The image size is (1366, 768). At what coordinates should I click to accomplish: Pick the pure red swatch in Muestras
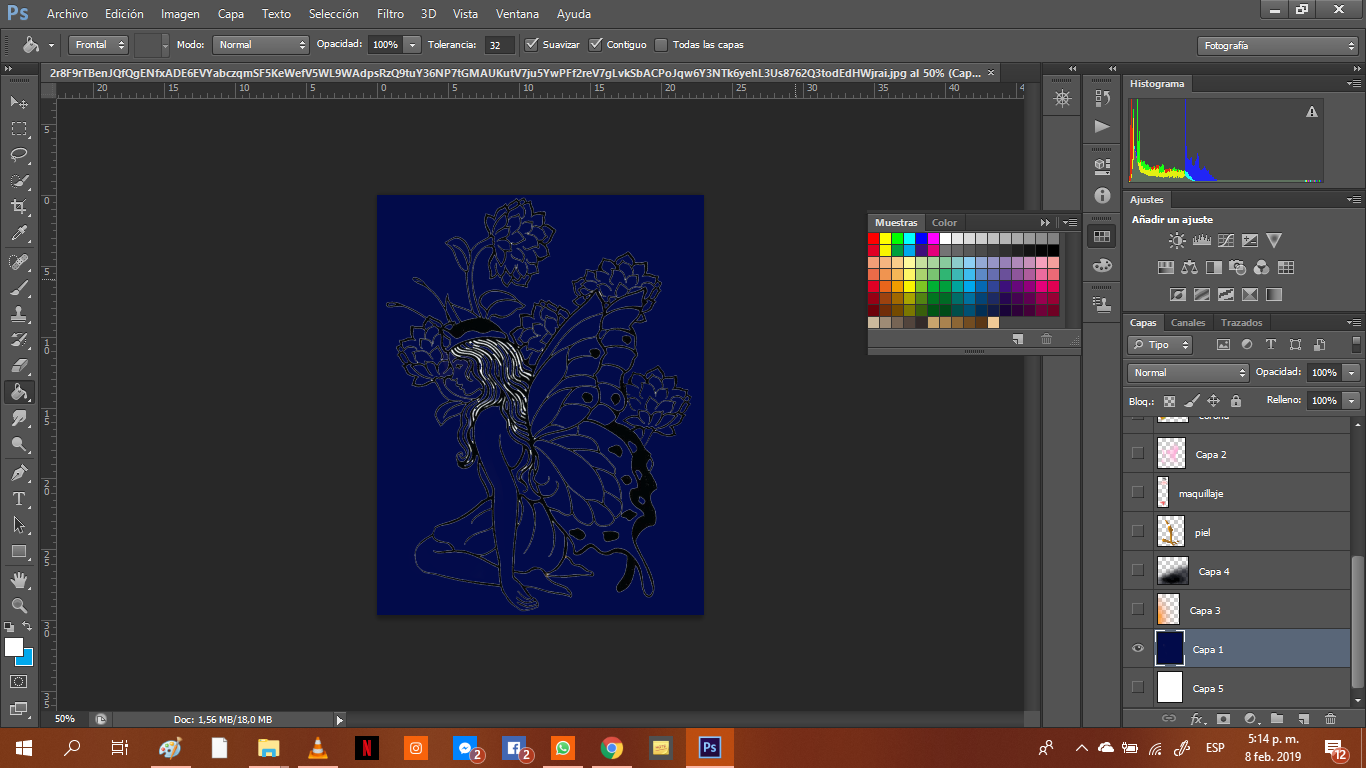pyautogui.click(x=873, y=238)
